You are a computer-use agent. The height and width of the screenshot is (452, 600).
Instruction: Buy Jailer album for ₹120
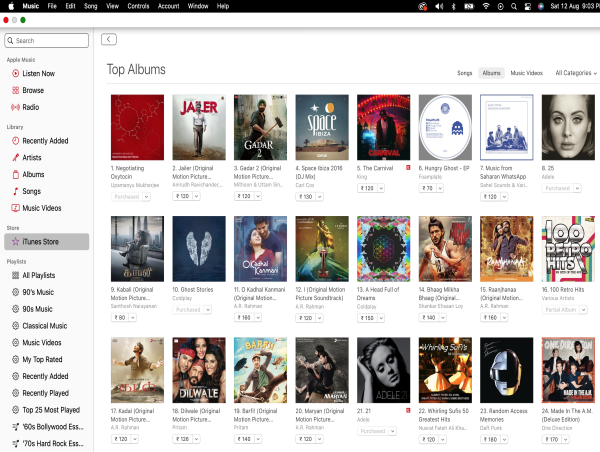coord(183,196)
